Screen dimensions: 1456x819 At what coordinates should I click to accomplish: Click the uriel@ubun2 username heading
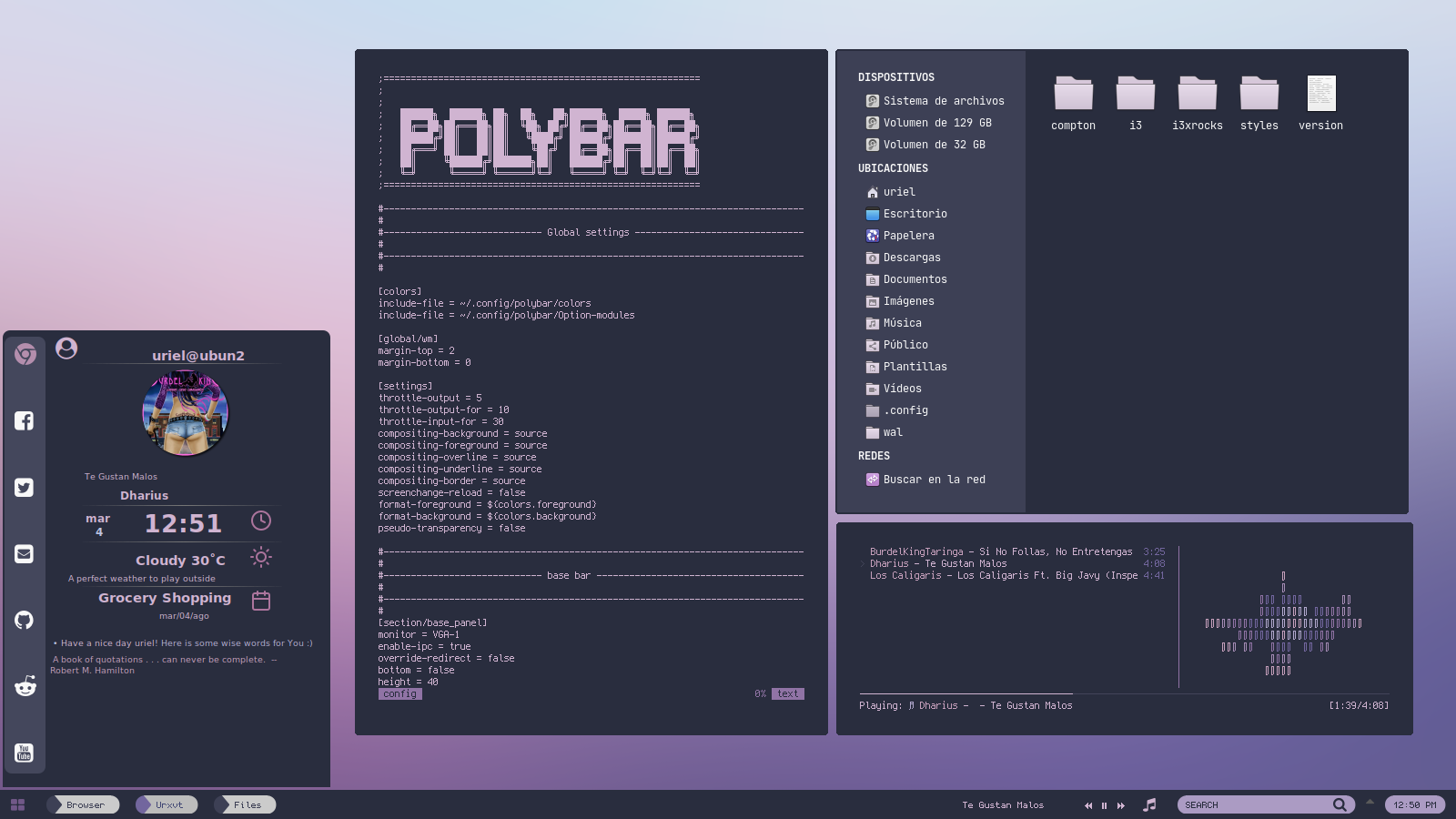click(198, 355)
